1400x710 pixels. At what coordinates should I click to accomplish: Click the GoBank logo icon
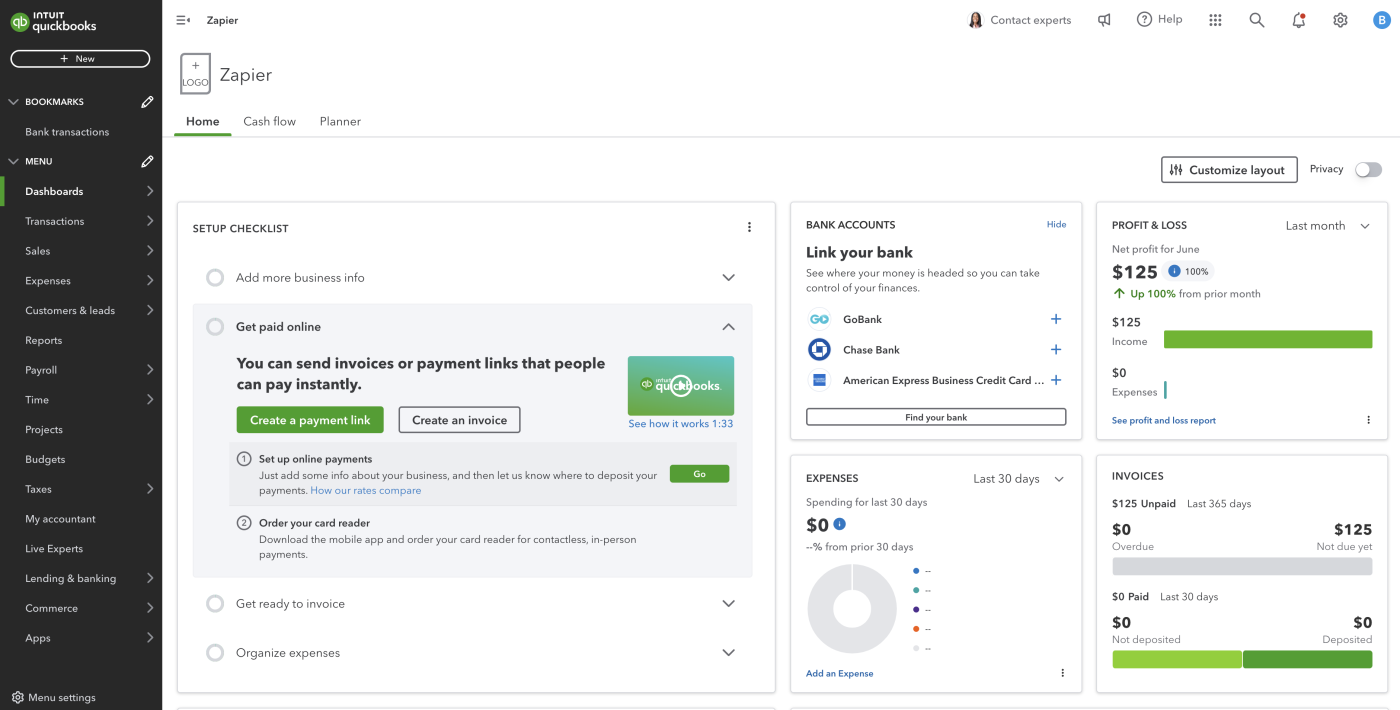(x=819, y=319)
